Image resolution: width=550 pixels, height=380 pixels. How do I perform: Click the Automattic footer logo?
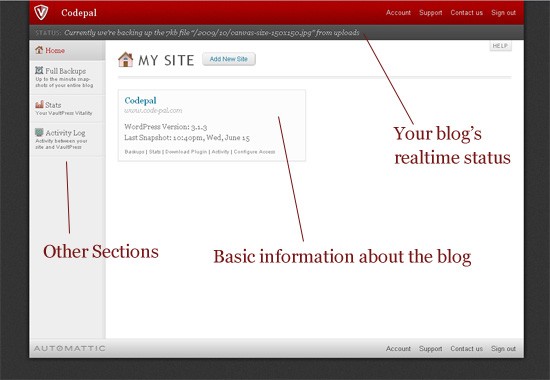click(x=69, y=348)
